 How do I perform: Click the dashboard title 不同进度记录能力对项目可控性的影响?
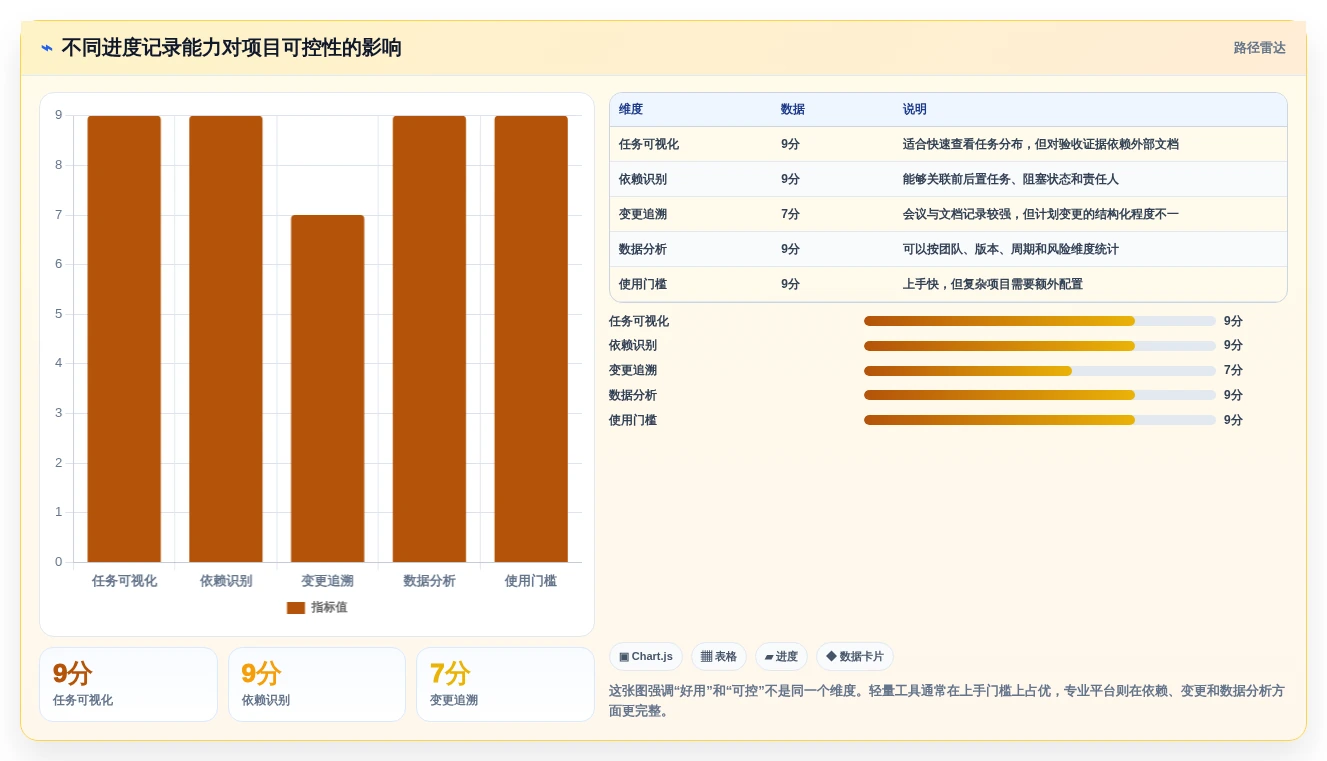[x=231, y=48]
